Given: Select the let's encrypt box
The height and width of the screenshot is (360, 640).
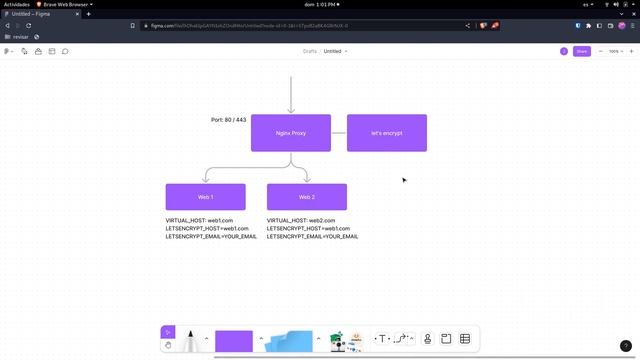Looking at the screenshot, I should pyautogui.click(x=387, y=133).
